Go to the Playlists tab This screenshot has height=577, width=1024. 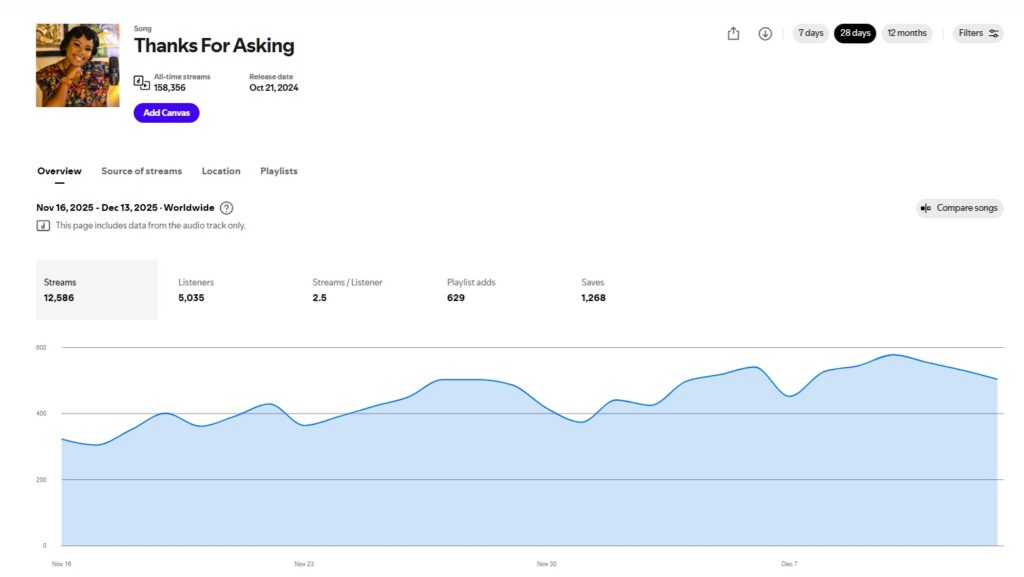click(279, 171)
